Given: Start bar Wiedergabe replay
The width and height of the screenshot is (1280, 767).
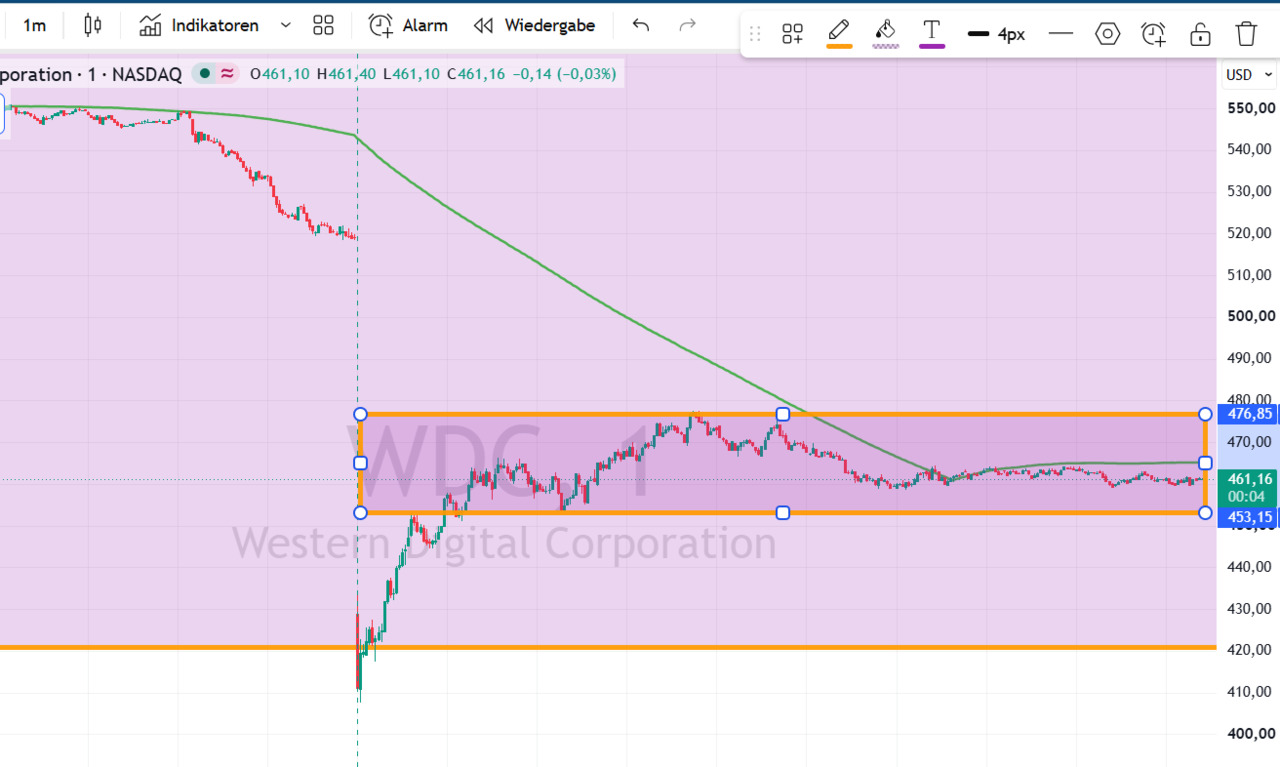Looking at the screenshot, I should [534, 25].
